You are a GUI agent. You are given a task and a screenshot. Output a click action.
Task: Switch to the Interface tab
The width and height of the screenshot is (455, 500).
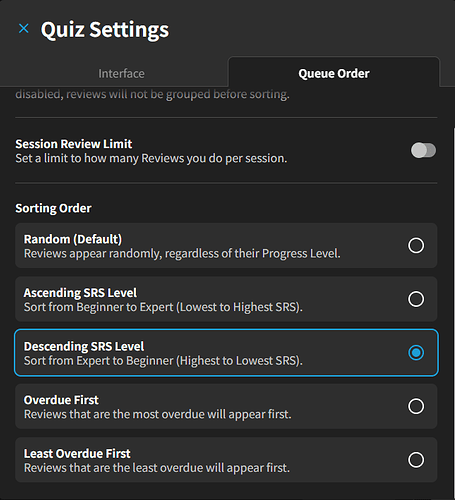click(x=121, y=73)
